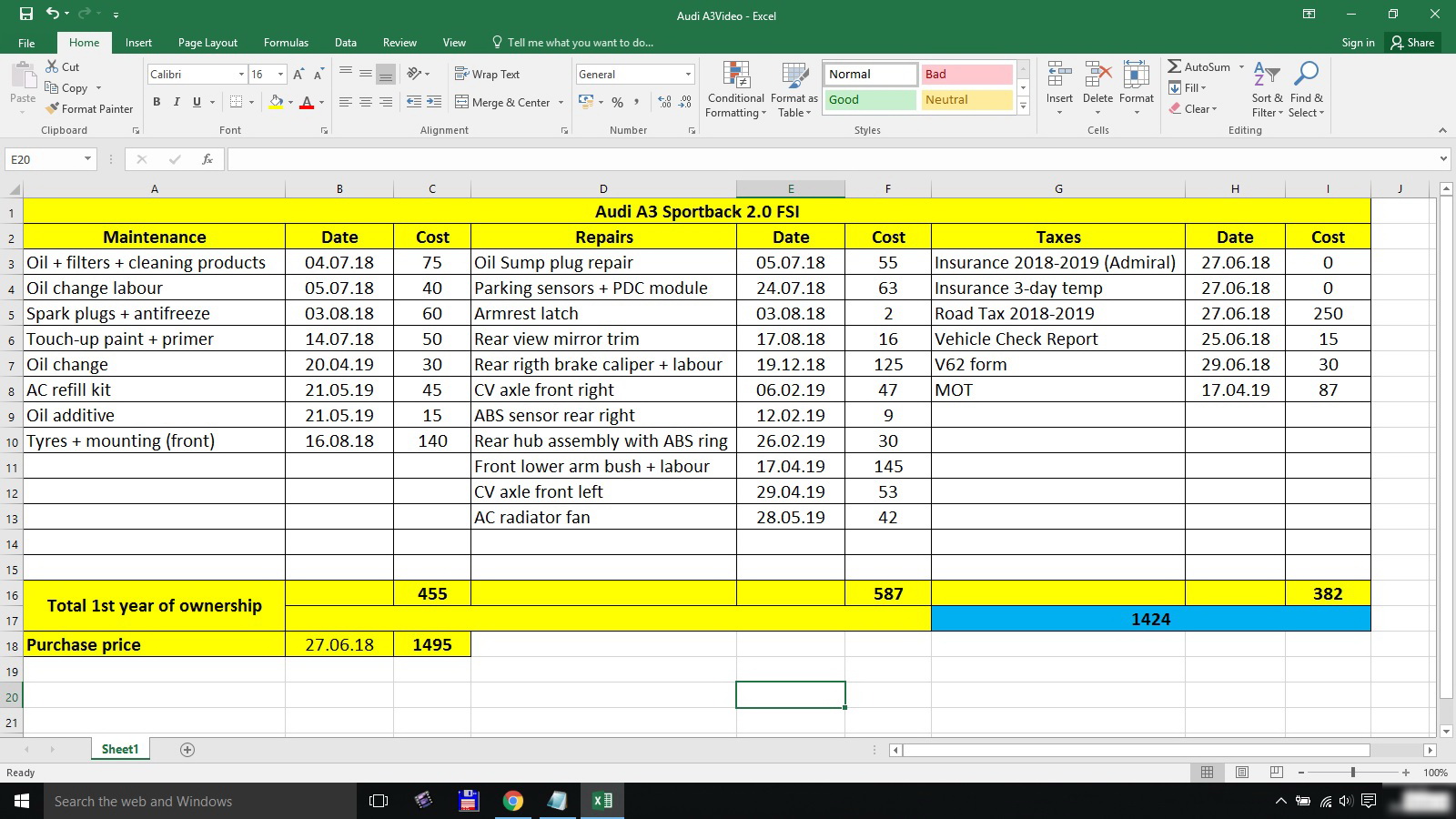Click the Share button
Screen dimensions: 1456x819
point(1412,43)
